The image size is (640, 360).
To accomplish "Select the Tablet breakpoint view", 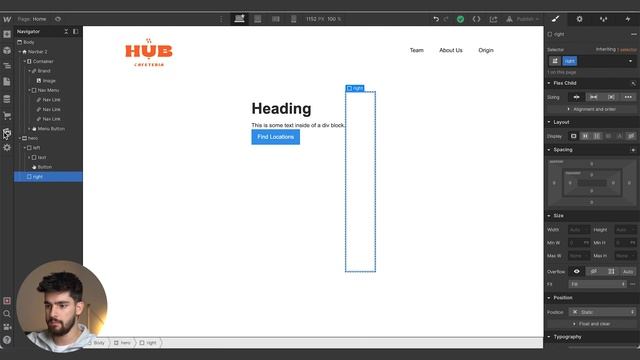I will pos(258,19).
